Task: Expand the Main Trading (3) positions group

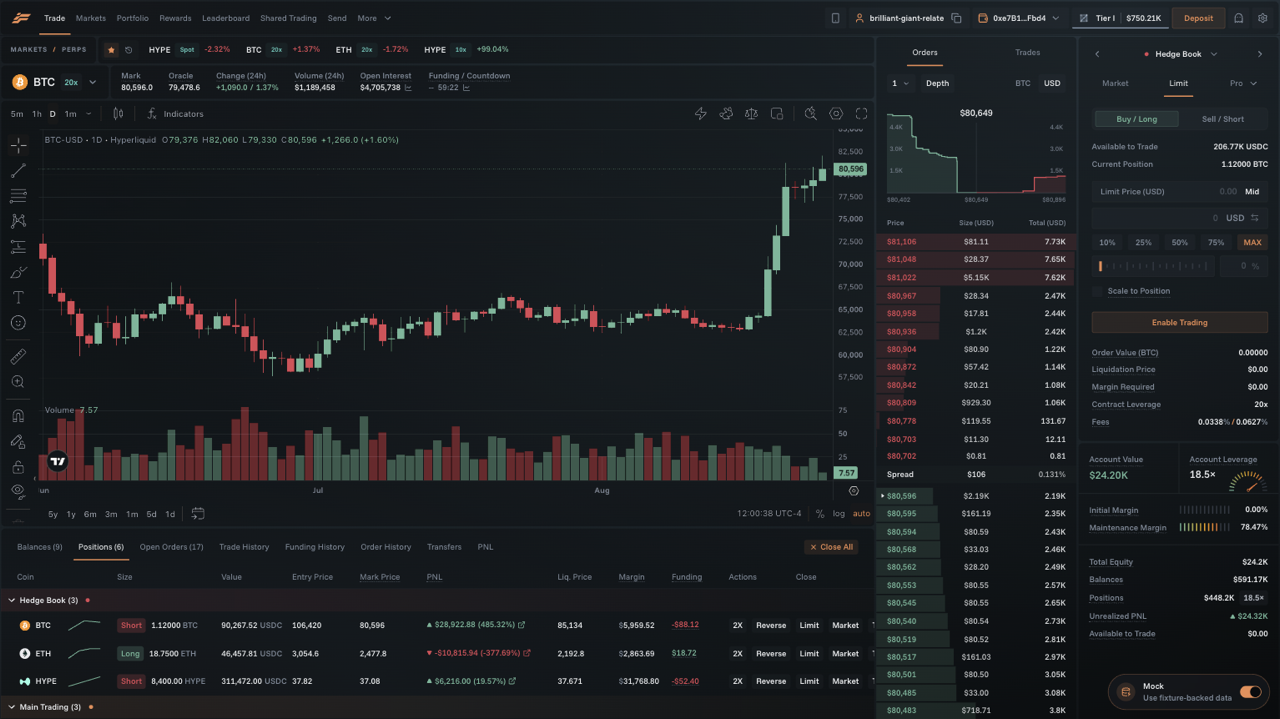Action: point(12,707)
